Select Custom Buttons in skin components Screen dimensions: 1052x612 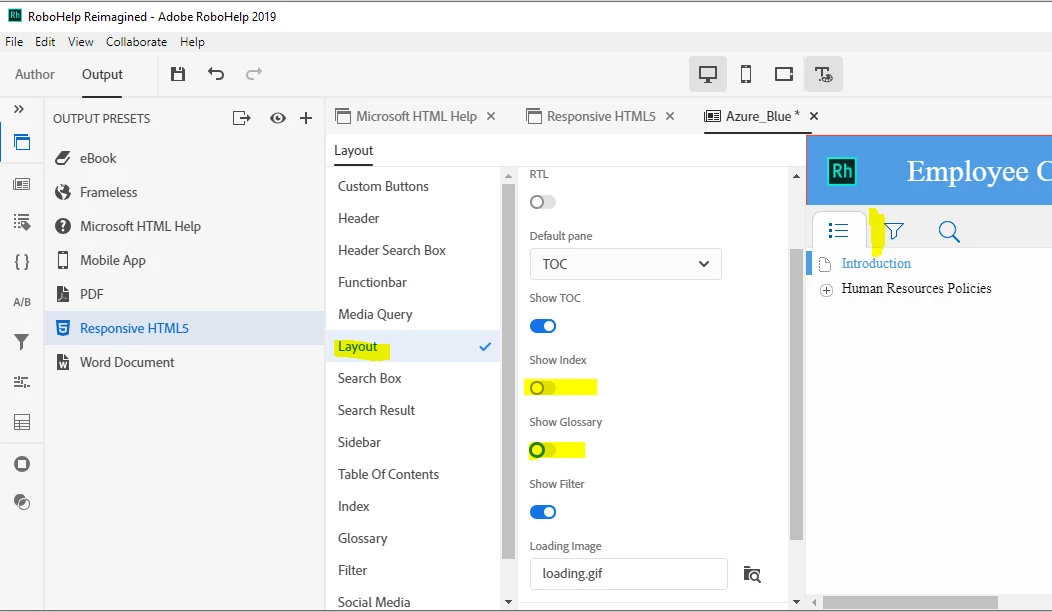pyautogui.click(x=413, y=187)
